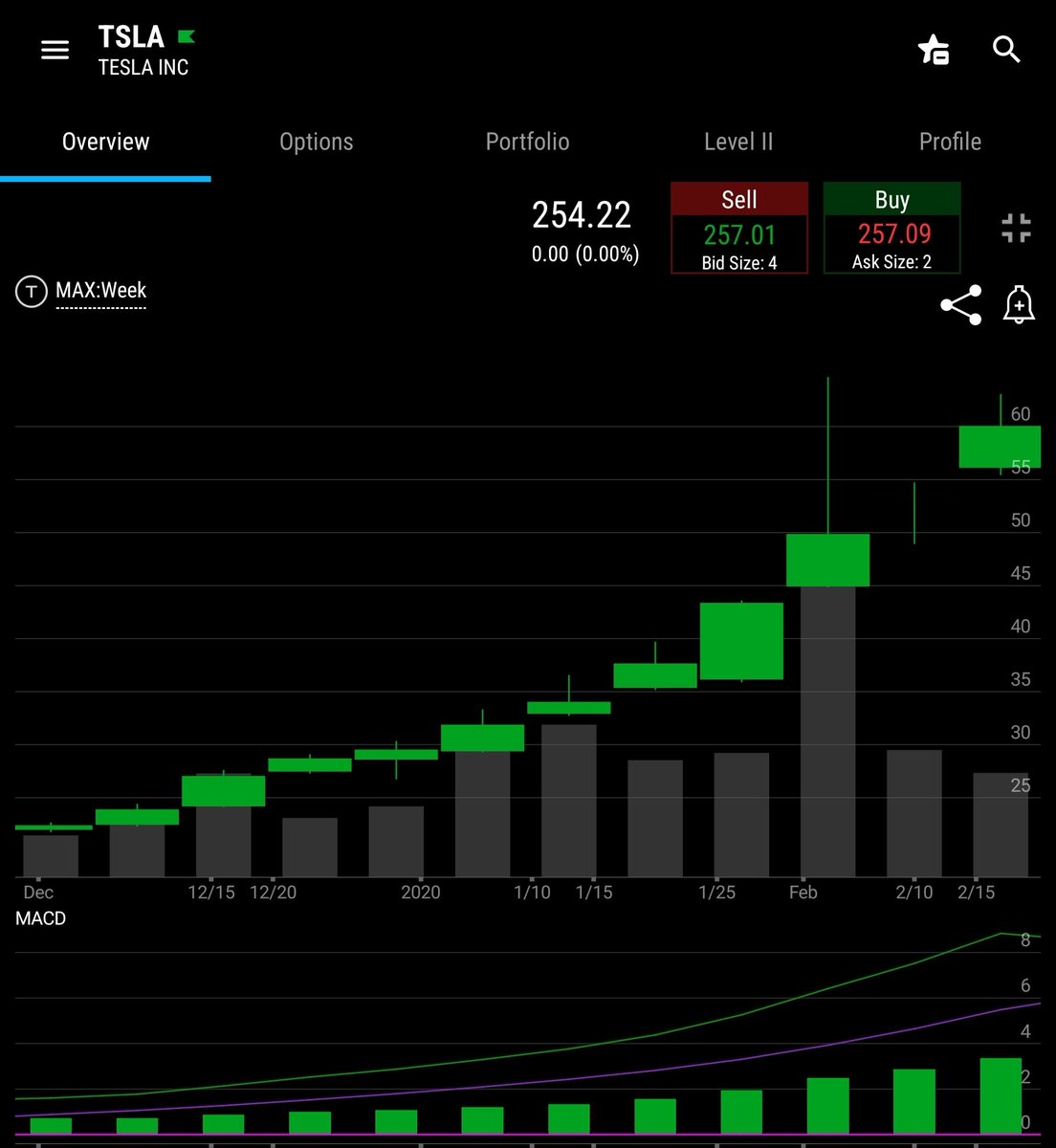Screen dimensions: 1056x1148
Task: Tap the Sell button at 257.01
Action: tap(739, 229)
